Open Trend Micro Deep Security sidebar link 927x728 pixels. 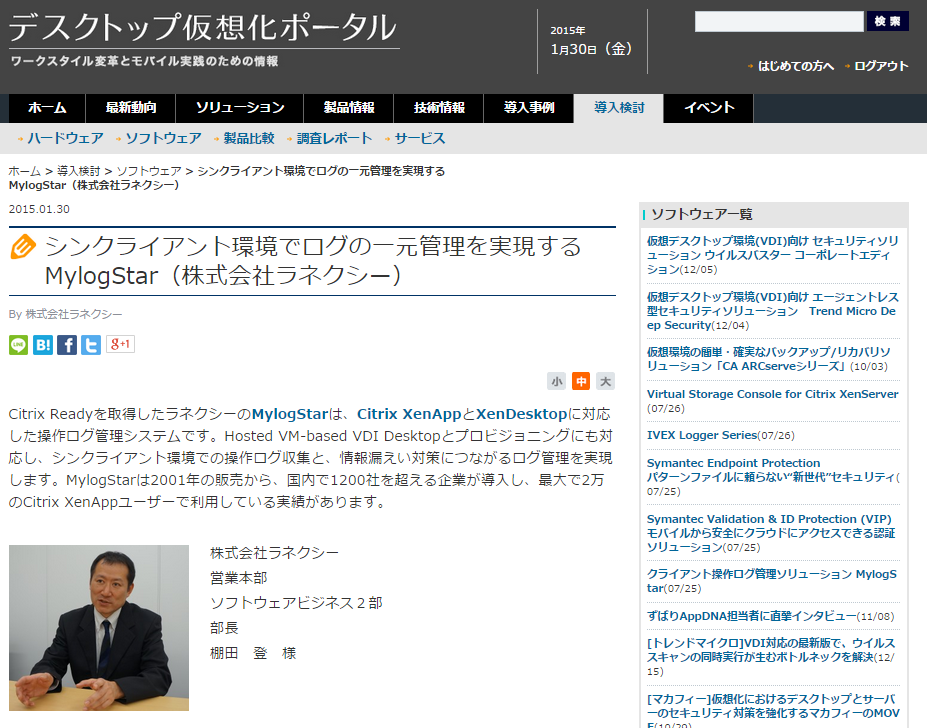(772, 311)
